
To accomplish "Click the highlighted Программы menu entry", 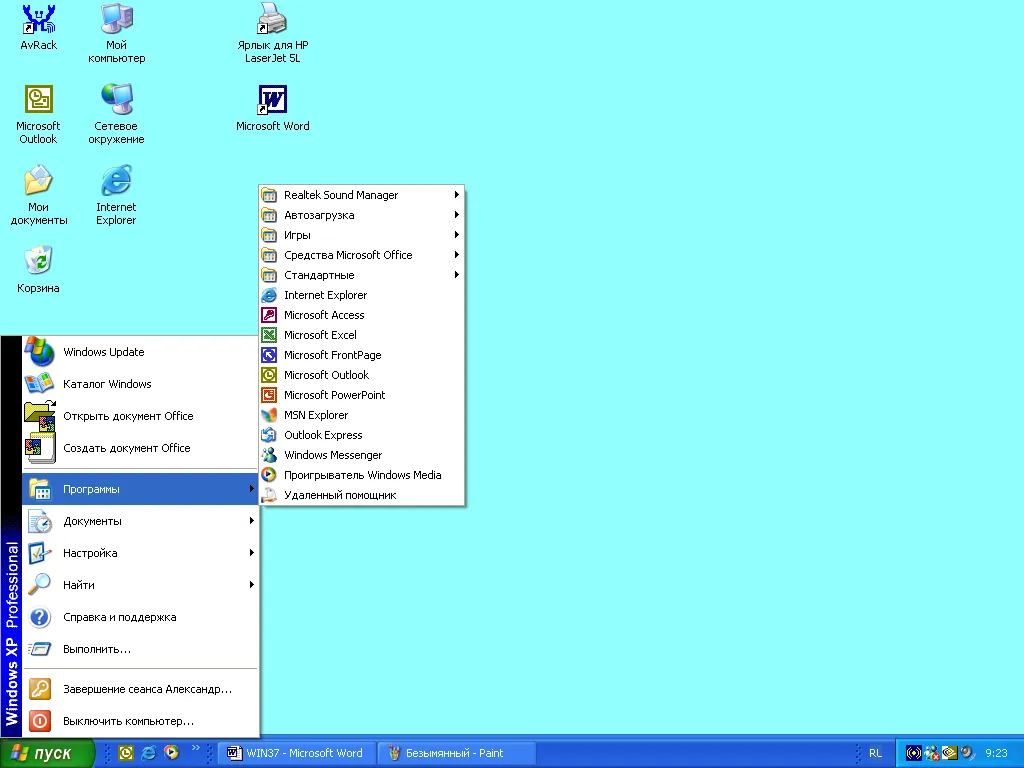I will point(140,489).
